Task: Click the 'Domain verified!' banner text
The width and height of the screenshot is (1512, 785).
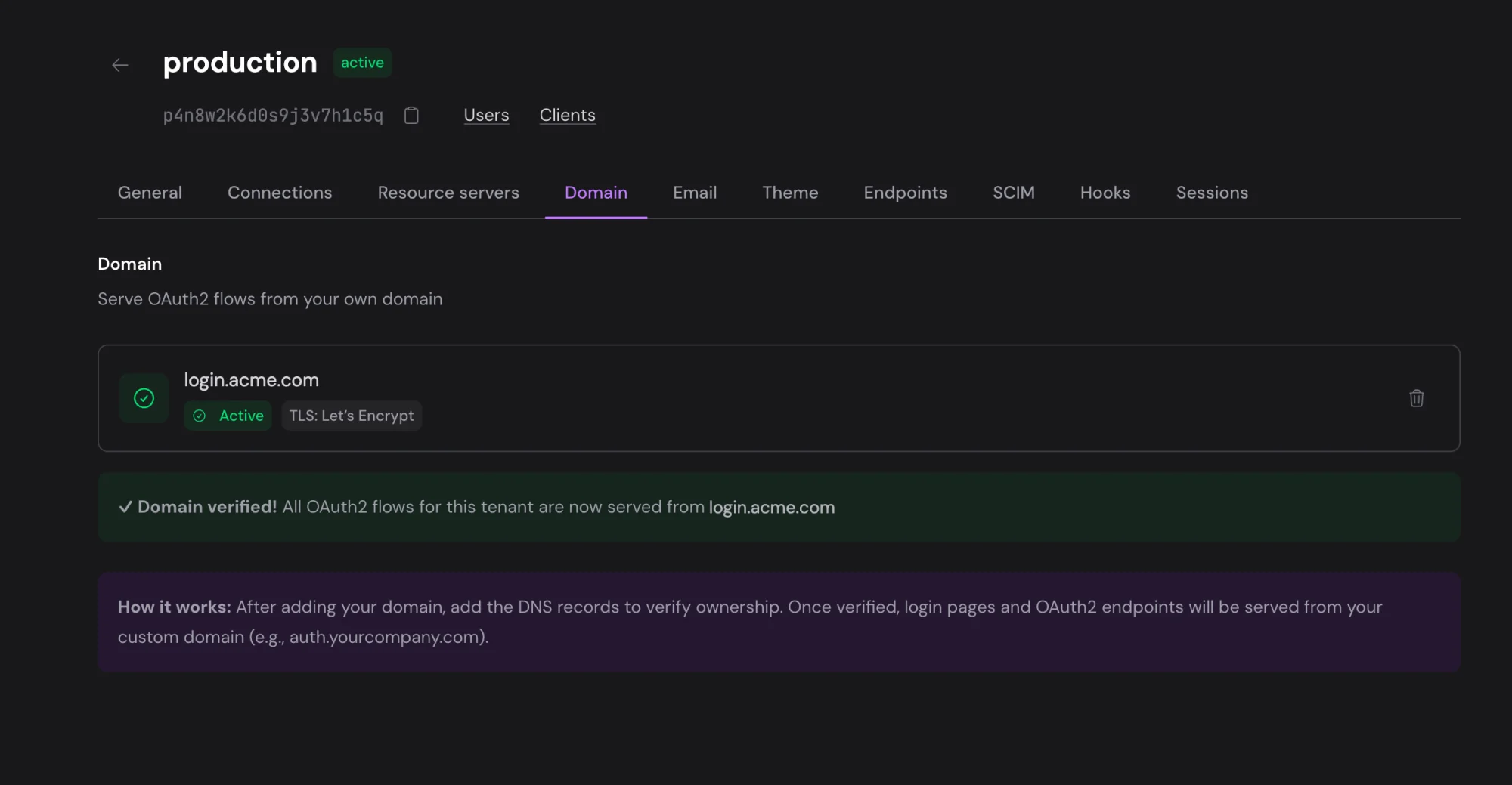Action: 206,507
